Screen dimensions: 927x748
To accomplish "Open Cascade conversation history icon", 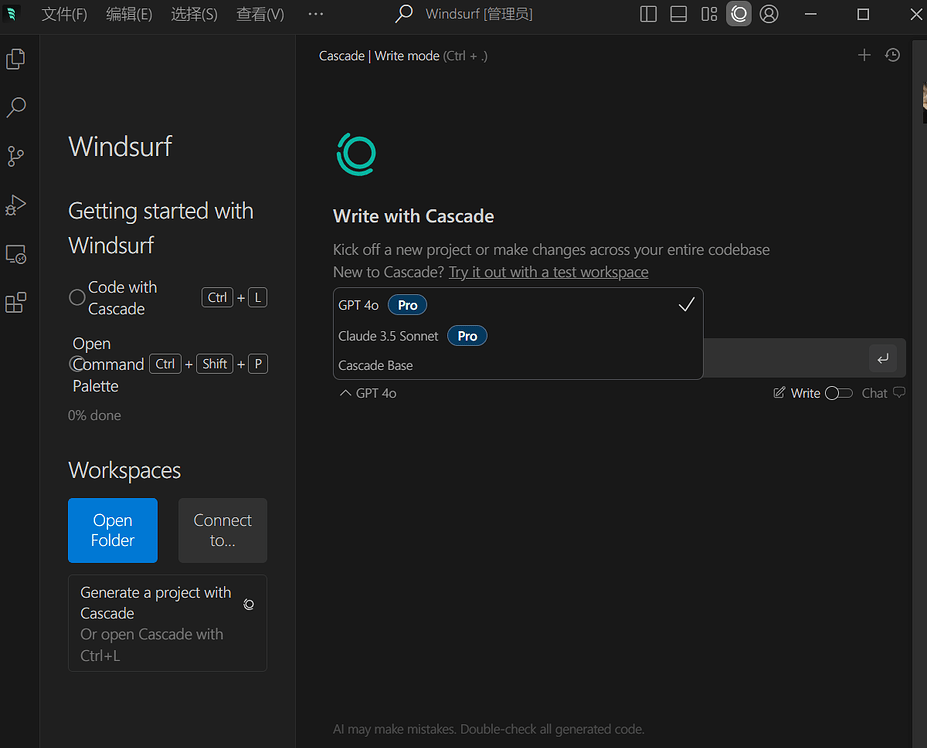I will coord(893,55).
